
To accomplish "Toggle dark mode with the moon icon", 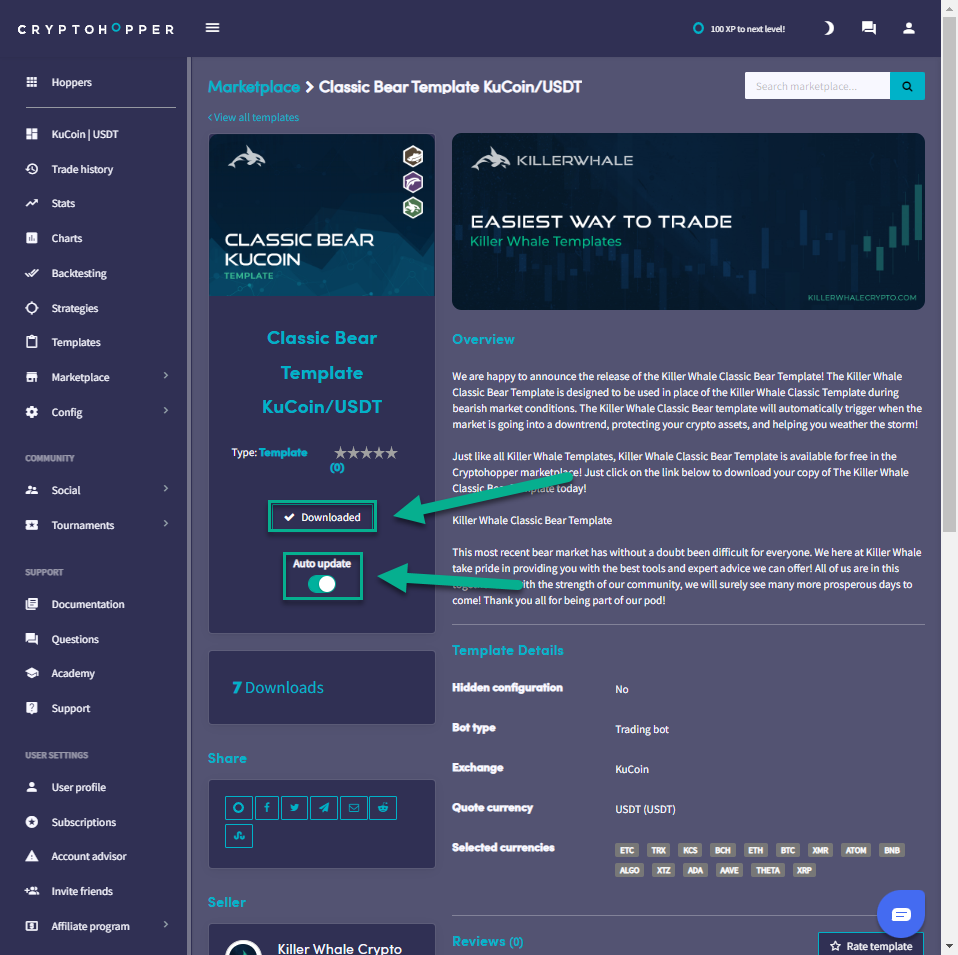I will [828, 28].
